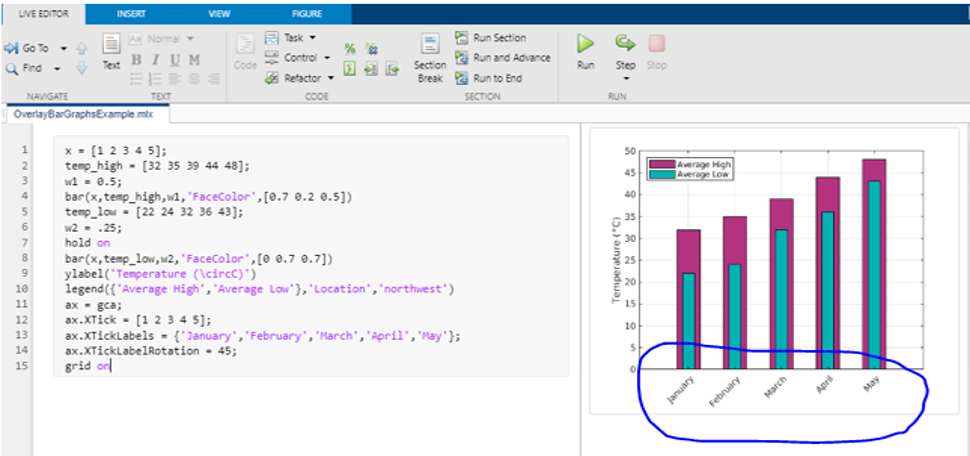Click Run to End
Screen dimensions: 970x456
tap(489, 79)
